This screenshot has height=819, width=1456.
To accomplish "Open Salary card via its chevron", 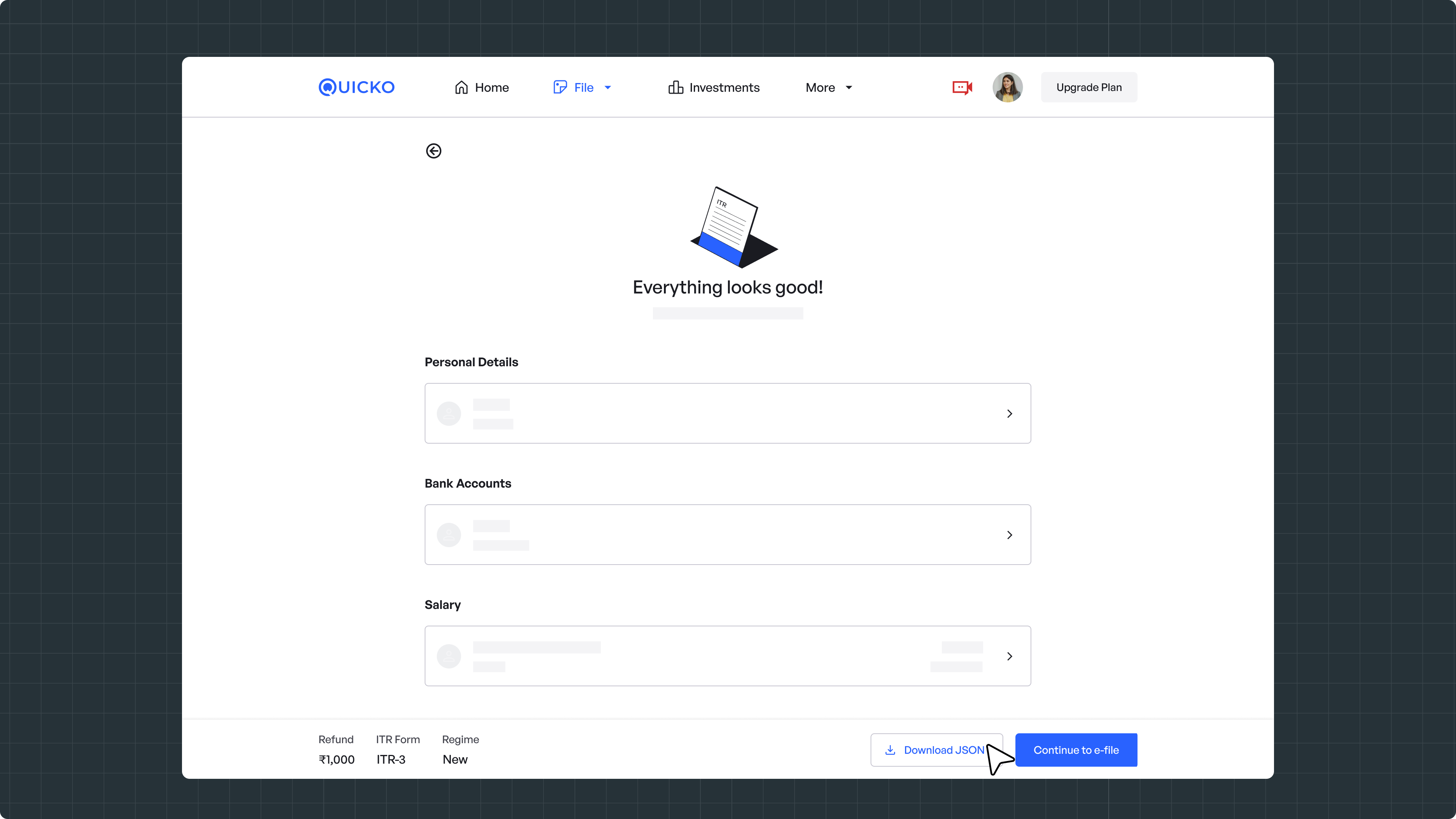I will pyautogui.click(x=1009, y=656).
